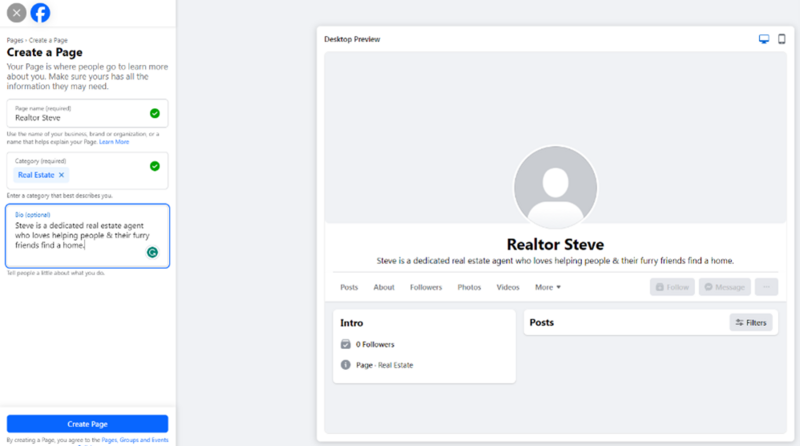Image resolution: width=800 pixels, height=446 pixels.
Task: Click into the Bio text area
Action: (87, 236)
